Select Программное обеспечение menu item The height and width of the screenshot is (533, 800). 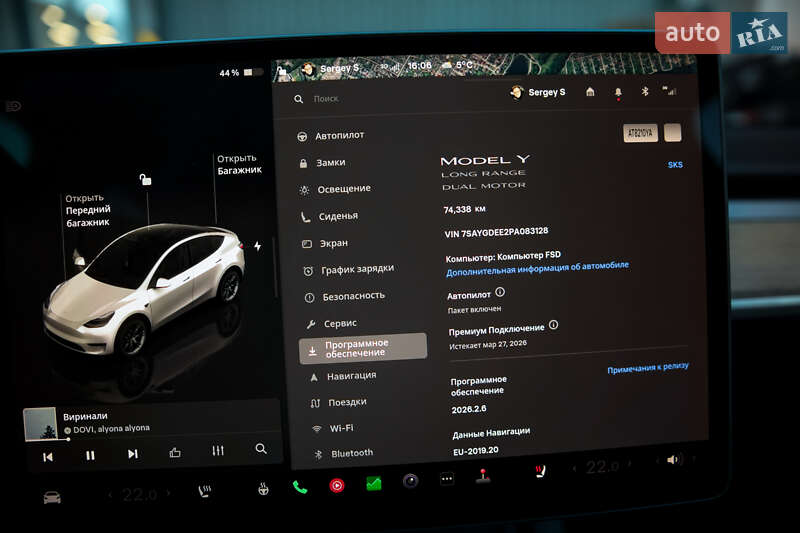pos(363,348)
